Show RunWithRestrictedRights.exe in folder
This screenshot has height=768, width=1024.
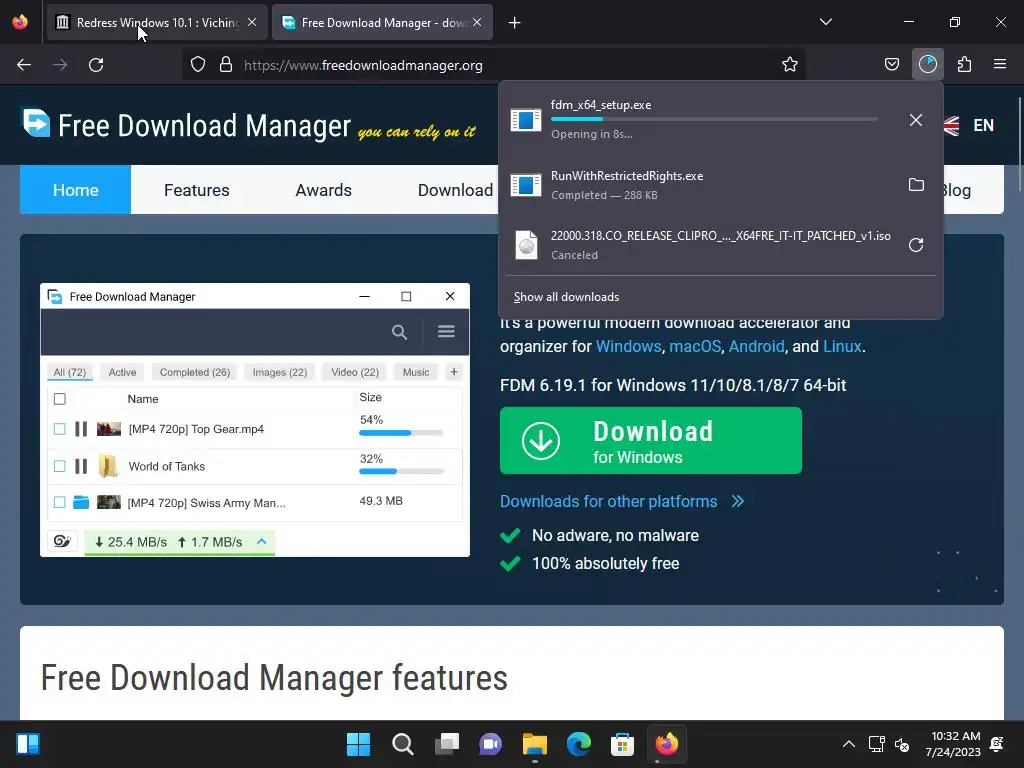pyautogui.click(x=916, y=185)
